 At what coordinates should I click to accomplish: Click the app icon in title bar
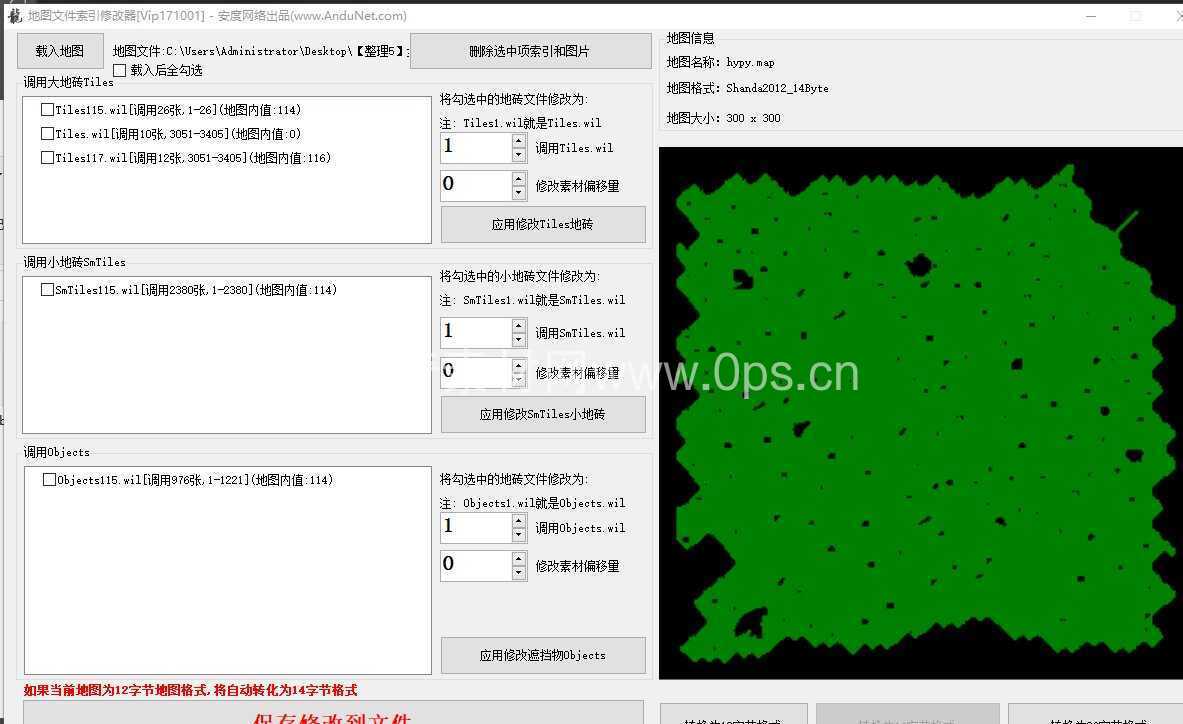pos(14,16)
